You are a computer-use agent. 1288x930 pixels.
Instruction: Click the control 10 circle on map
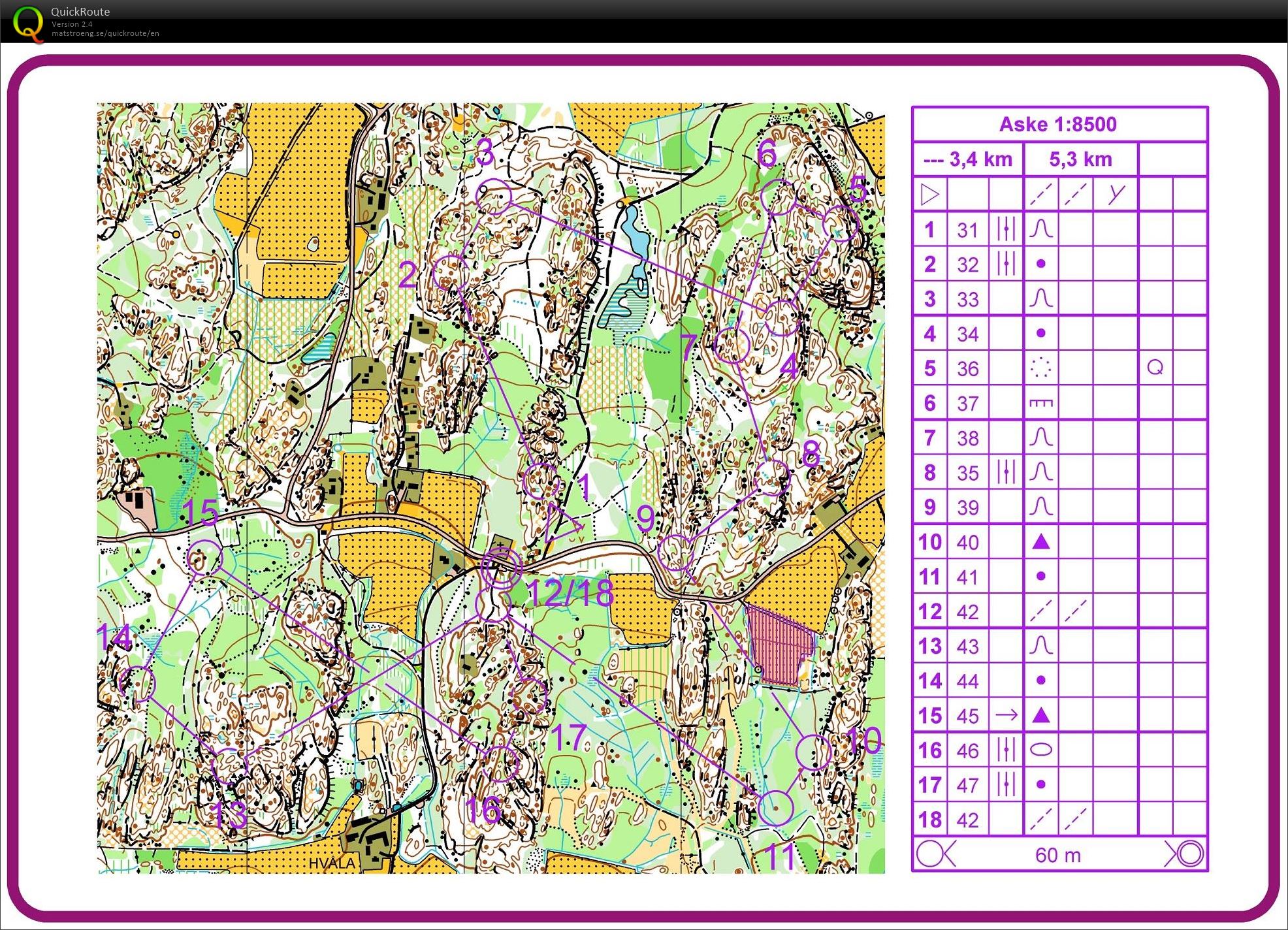click(814, 752)
